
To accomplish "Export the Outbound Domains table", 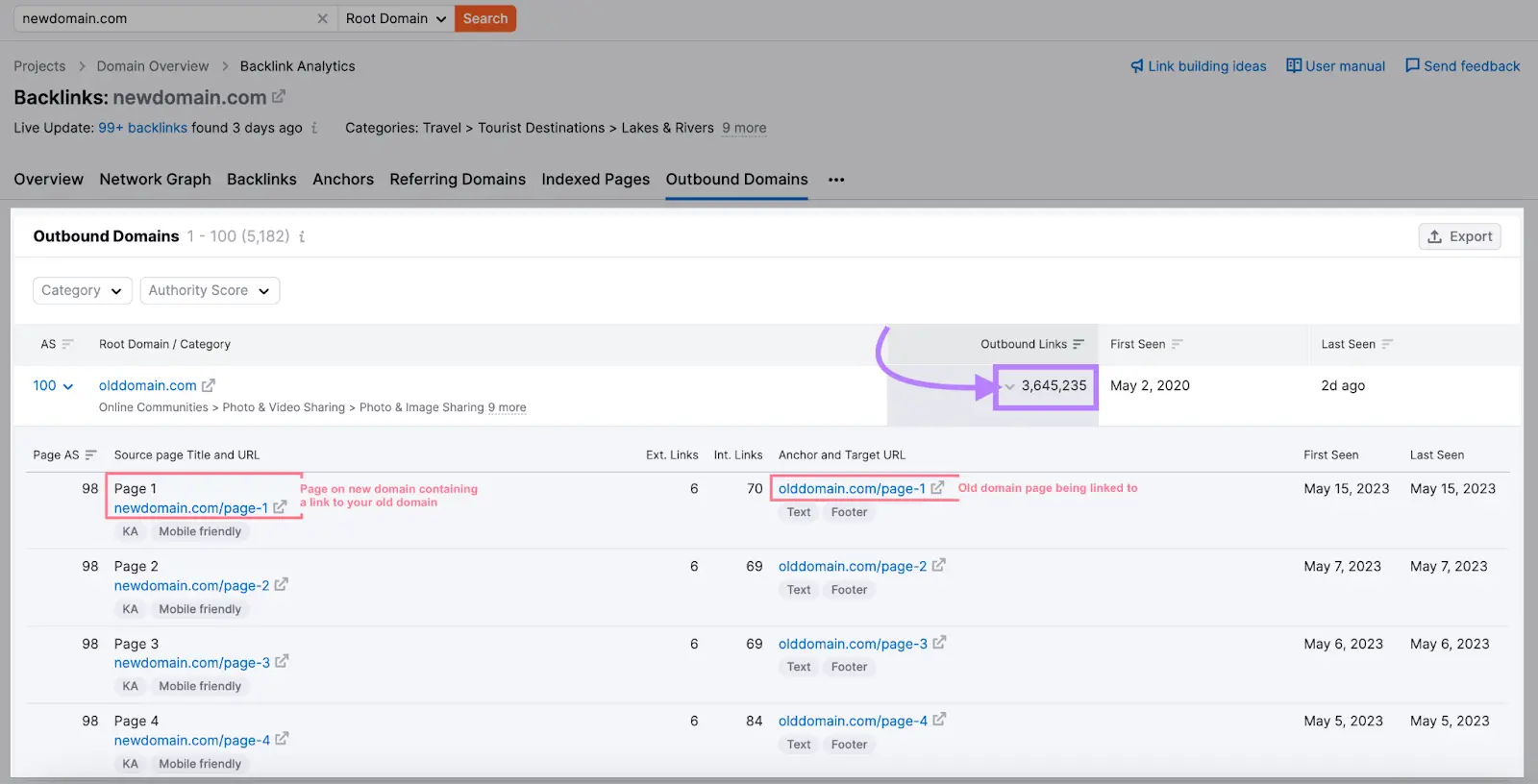I will (1459, 236).
